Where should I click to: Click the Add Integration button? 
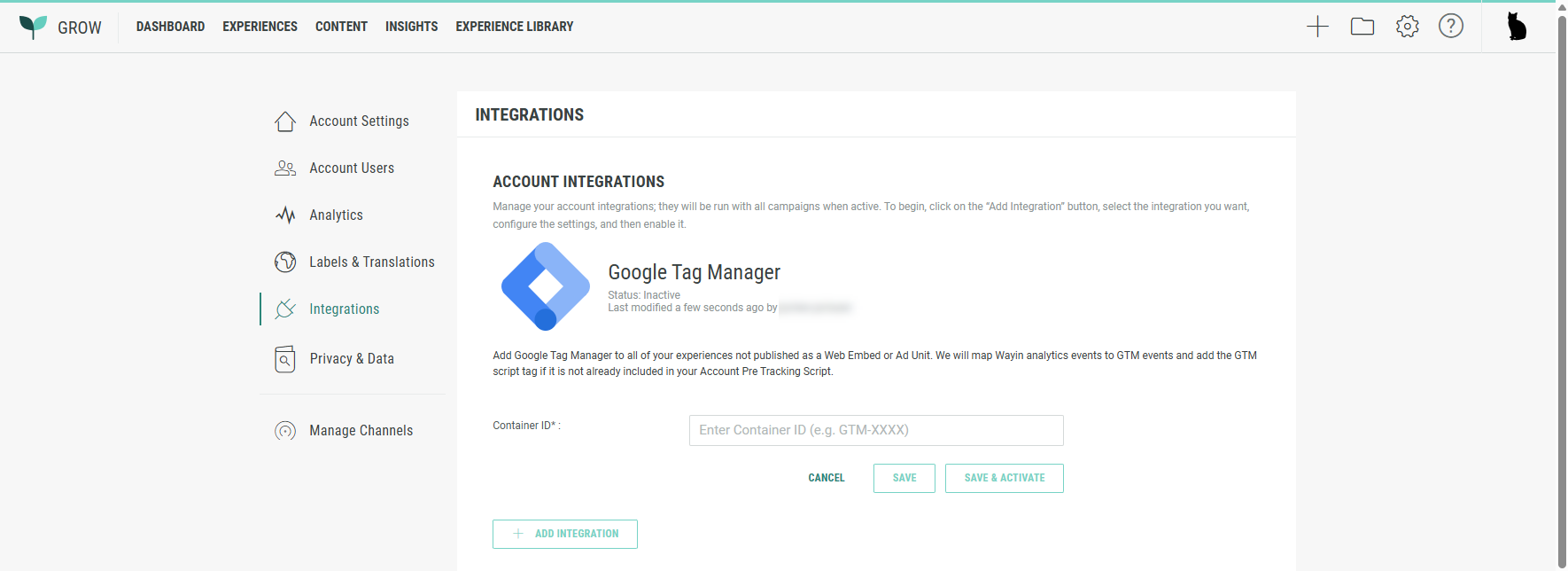(x=565, y=534)
